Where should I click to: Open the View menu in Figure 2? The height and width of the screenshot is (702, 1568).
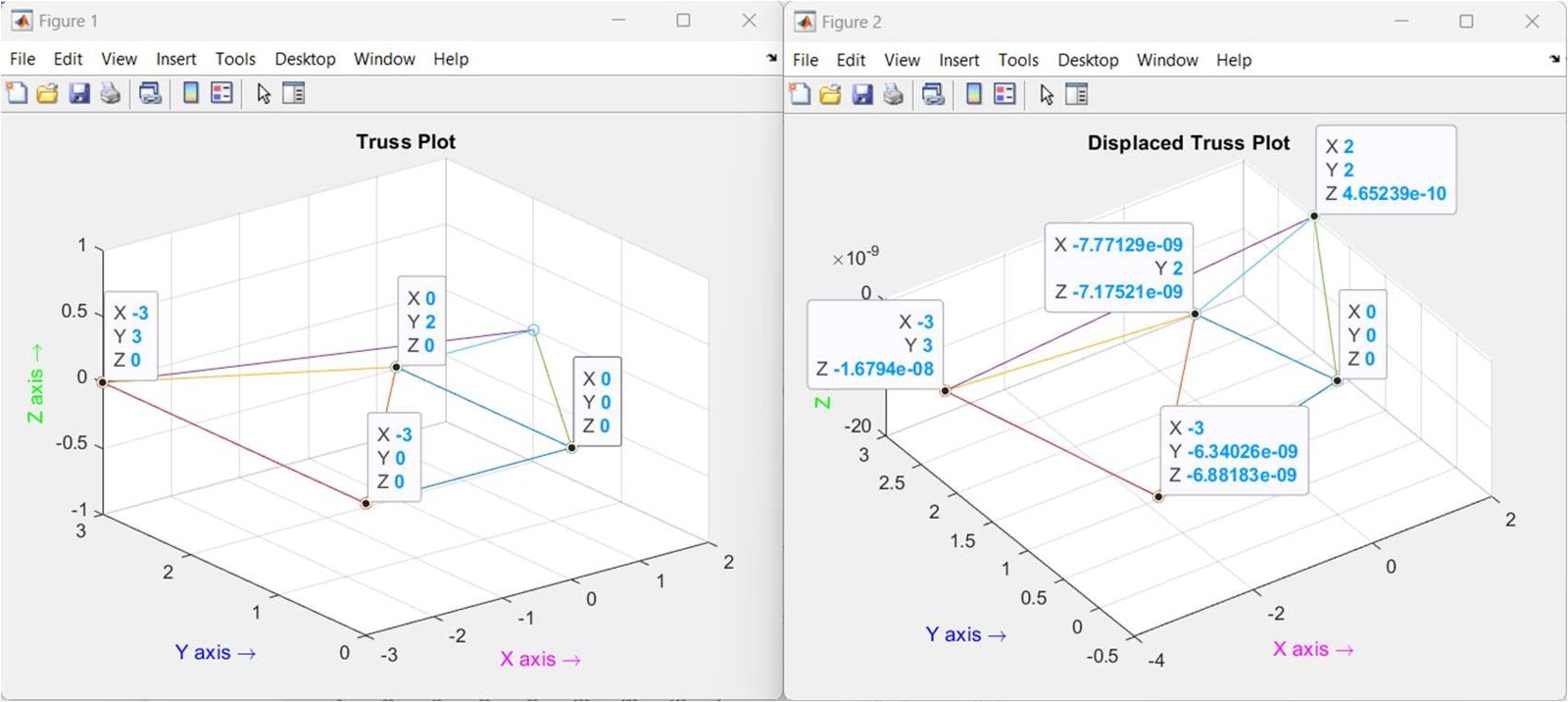pos(902,60)
